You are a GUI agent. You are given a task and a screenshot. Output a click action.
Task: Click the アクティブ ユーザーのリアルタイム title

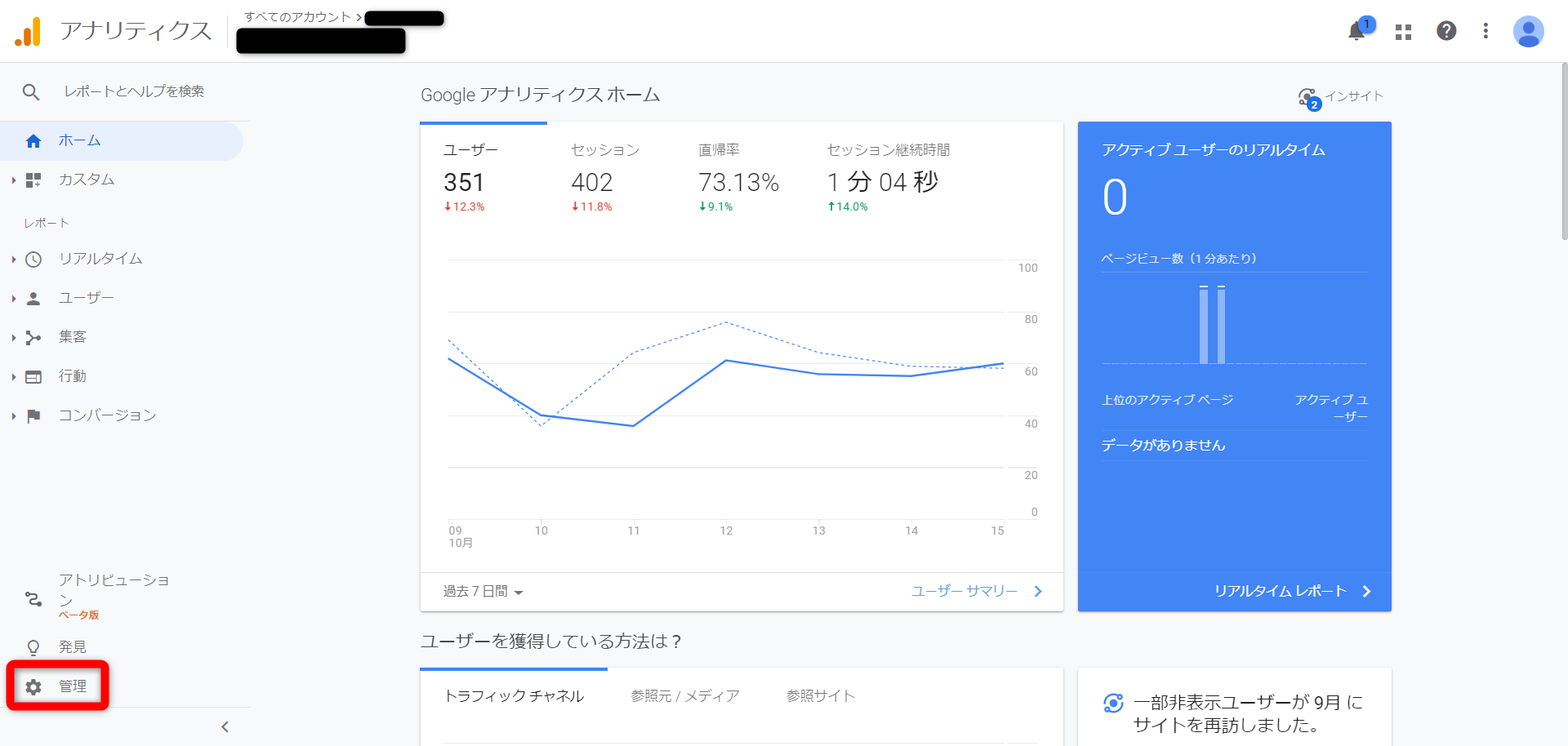(1213, 150)
